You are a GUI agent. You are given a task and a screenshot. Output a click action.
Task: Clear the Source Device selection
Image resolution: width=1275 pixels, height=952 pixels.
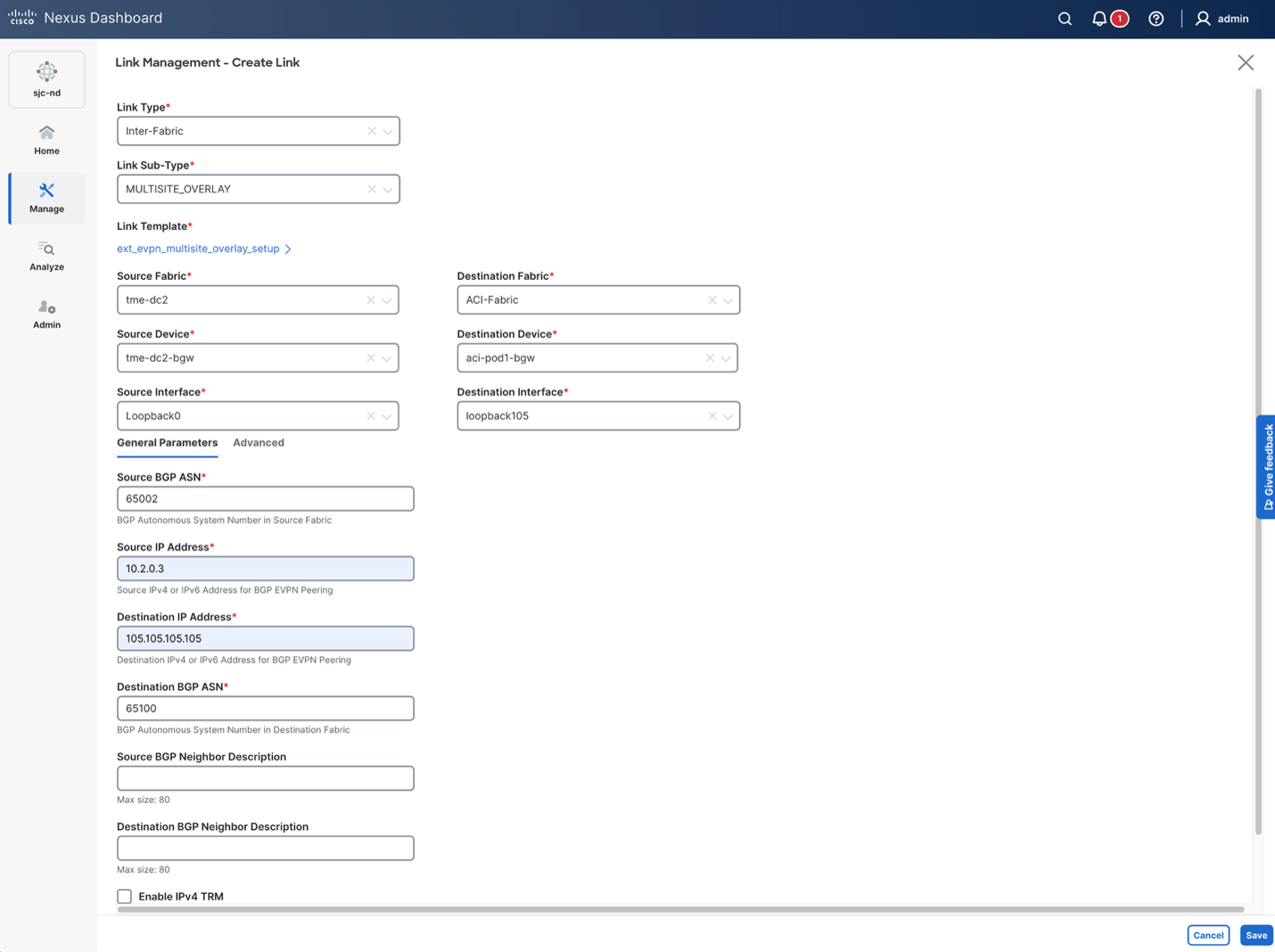click(x=371, y=358)
